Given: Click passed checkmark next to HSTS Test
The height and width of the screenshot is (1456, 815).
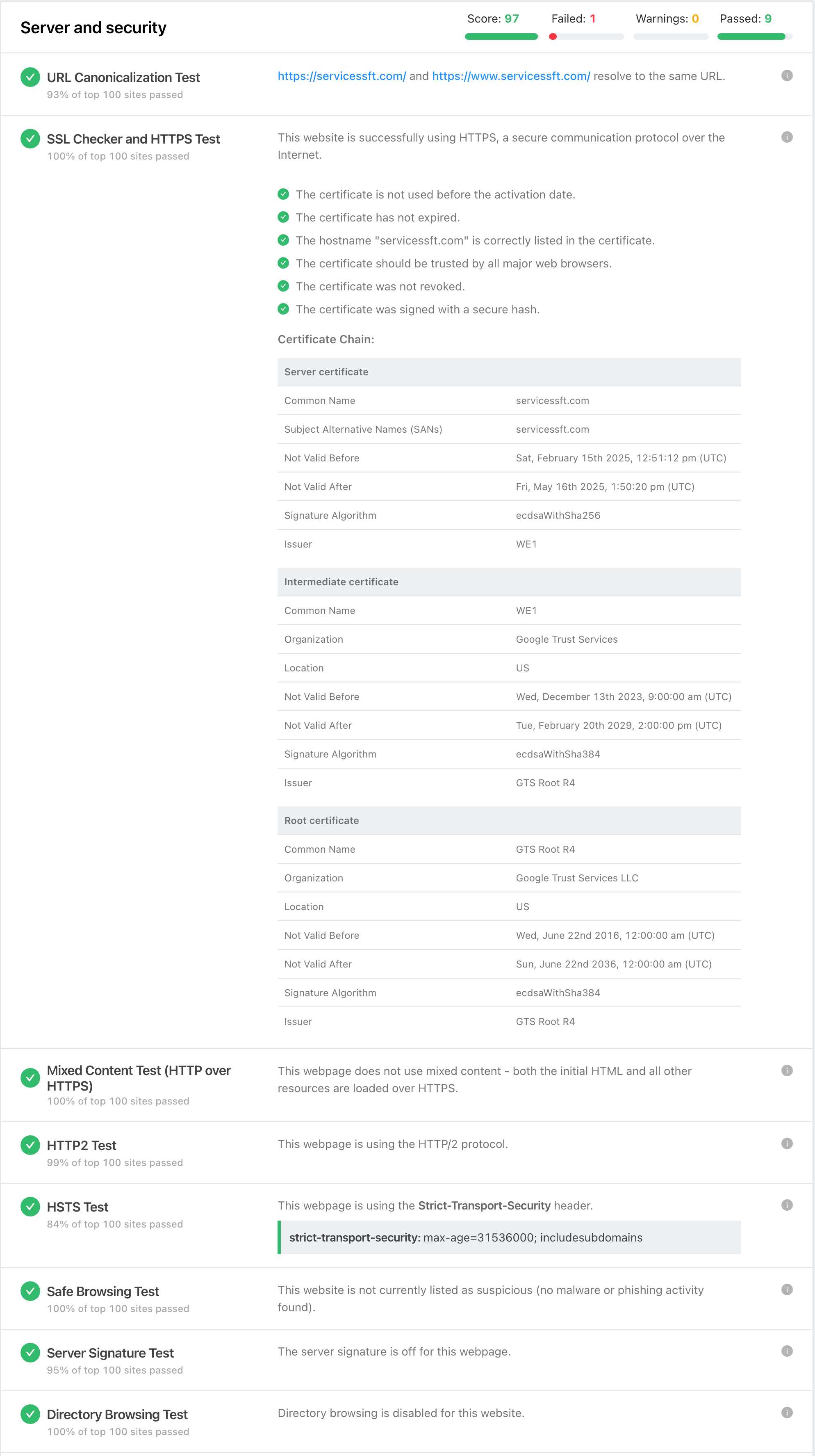Looking at the screenshot, I should (30, 1206).
